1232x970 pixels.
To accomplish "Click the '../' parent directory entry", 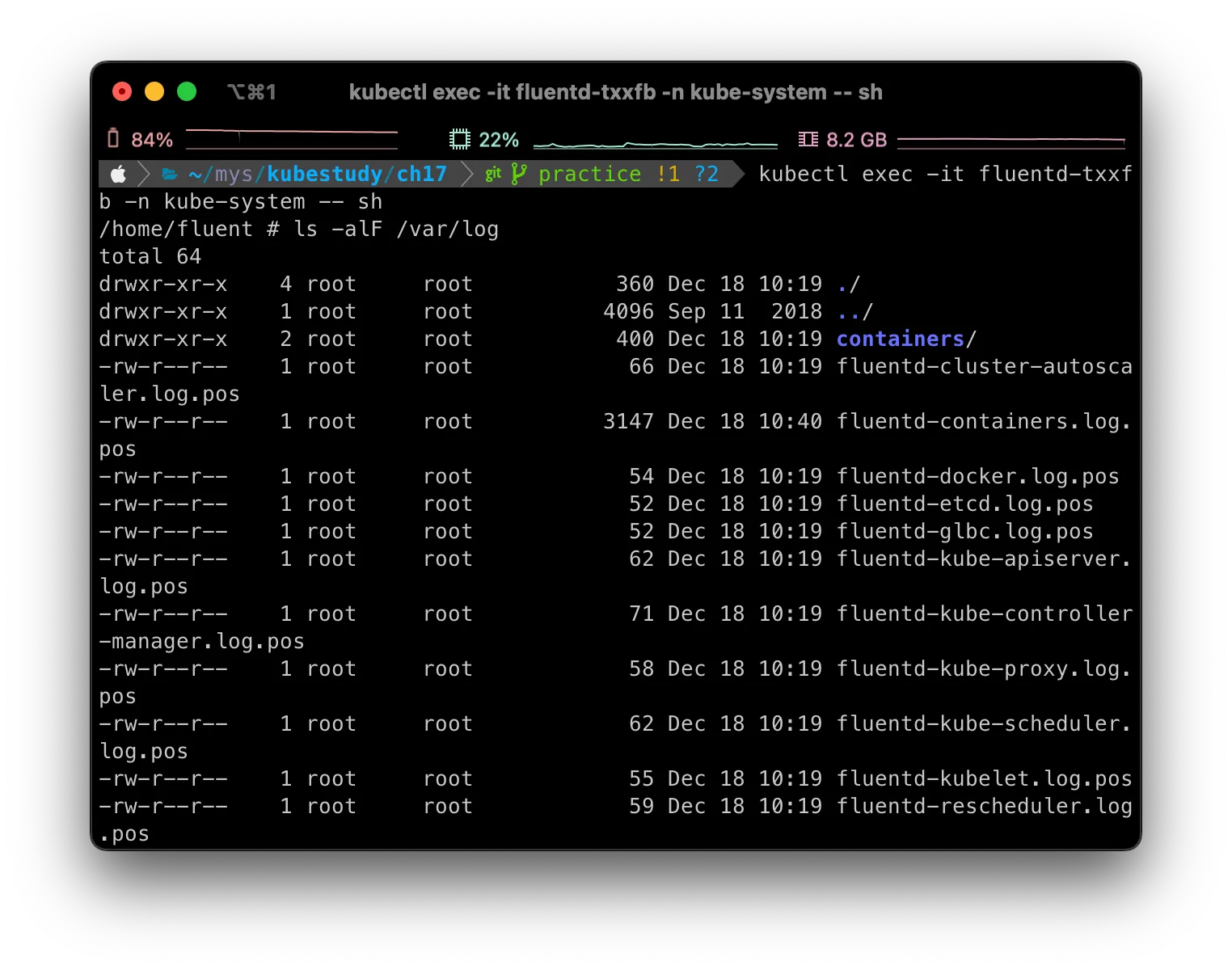I will coord(855,311).
